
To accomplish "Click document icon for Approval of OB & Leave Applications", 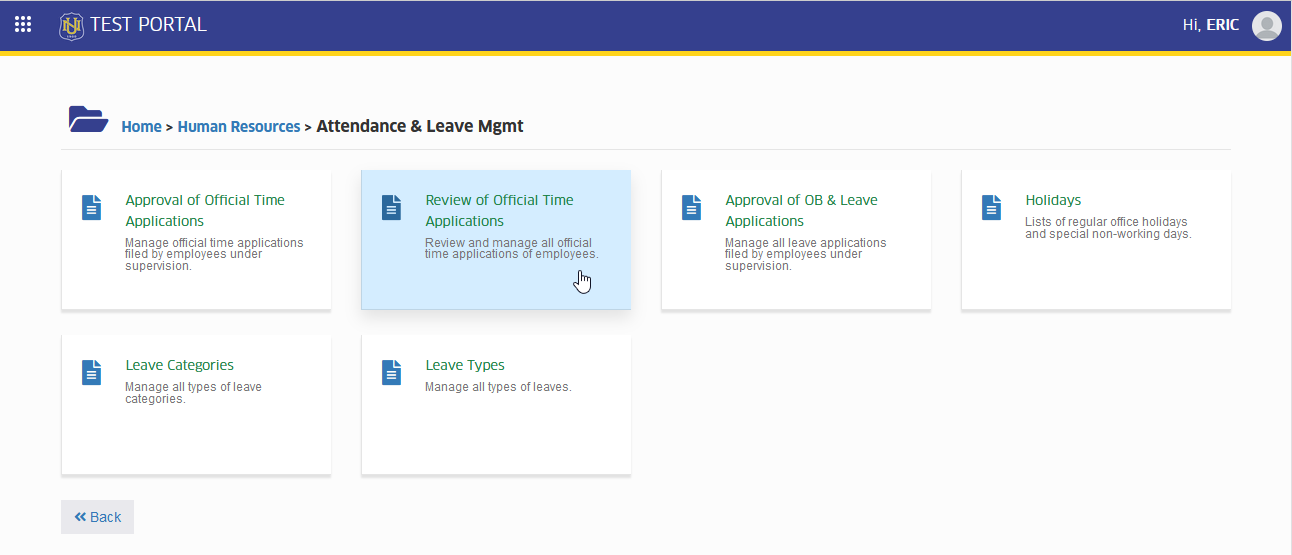I will 692,207.
